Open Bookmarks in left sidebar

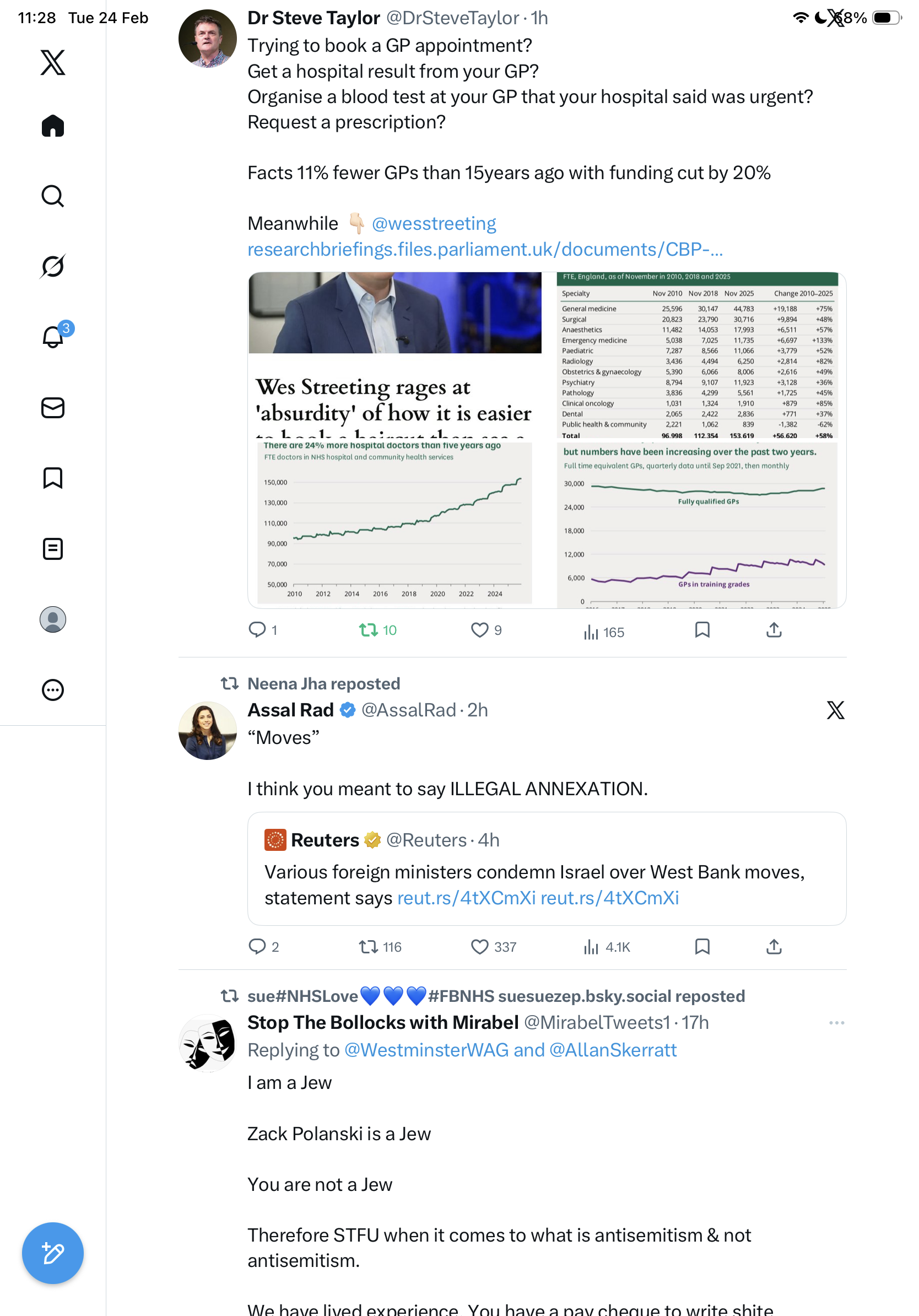point(53,478)
